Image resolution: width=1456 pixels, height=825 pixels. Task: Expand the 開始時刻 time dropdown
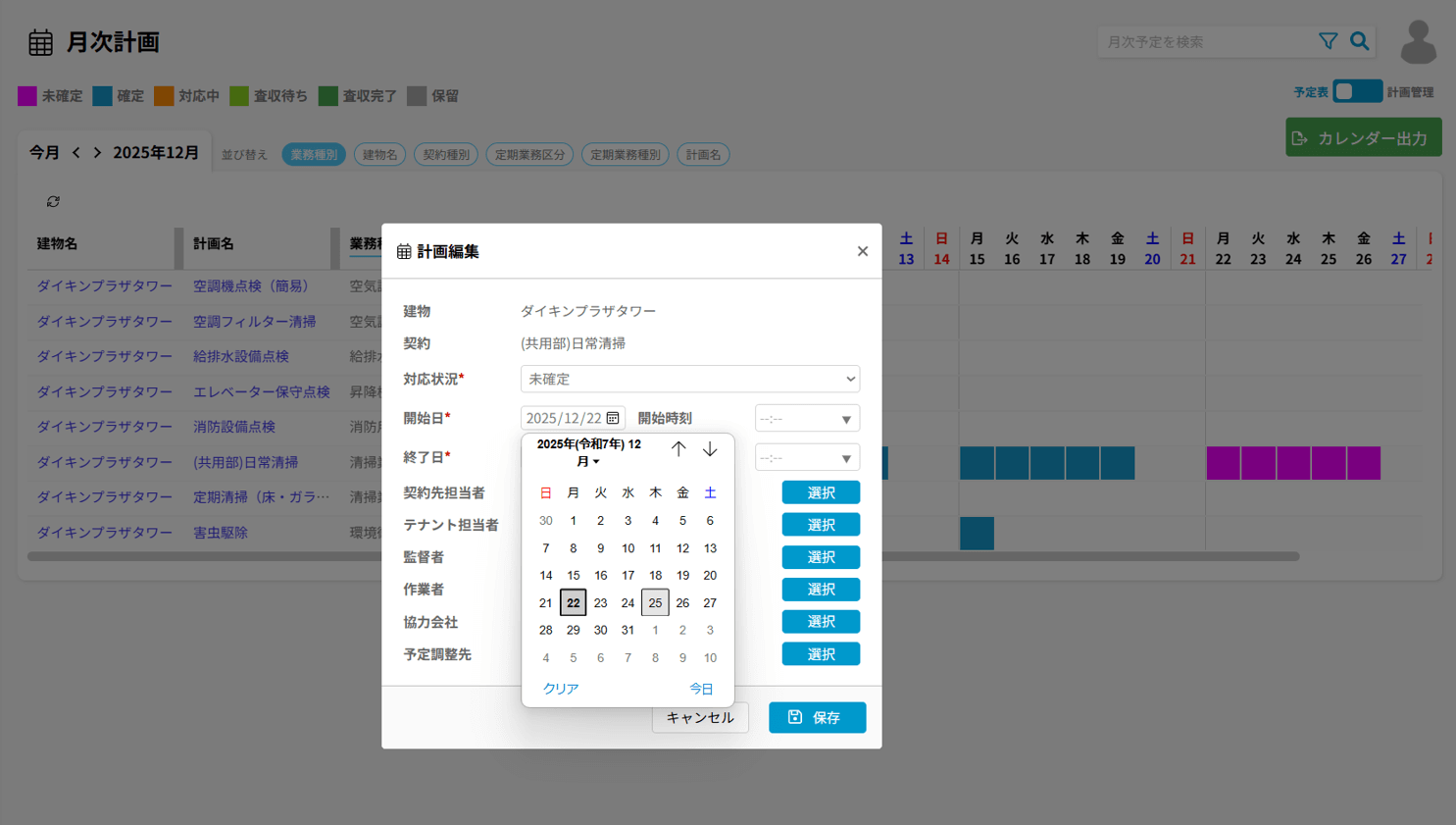coord(807,419)
